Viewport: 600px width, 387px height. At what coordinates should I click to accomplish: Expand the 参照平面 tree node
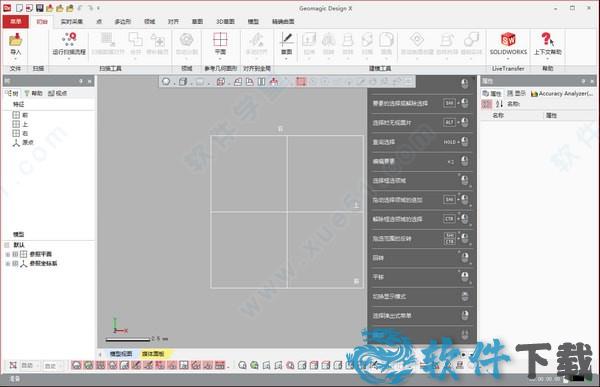pyautogui.click(x=7, y=254)
